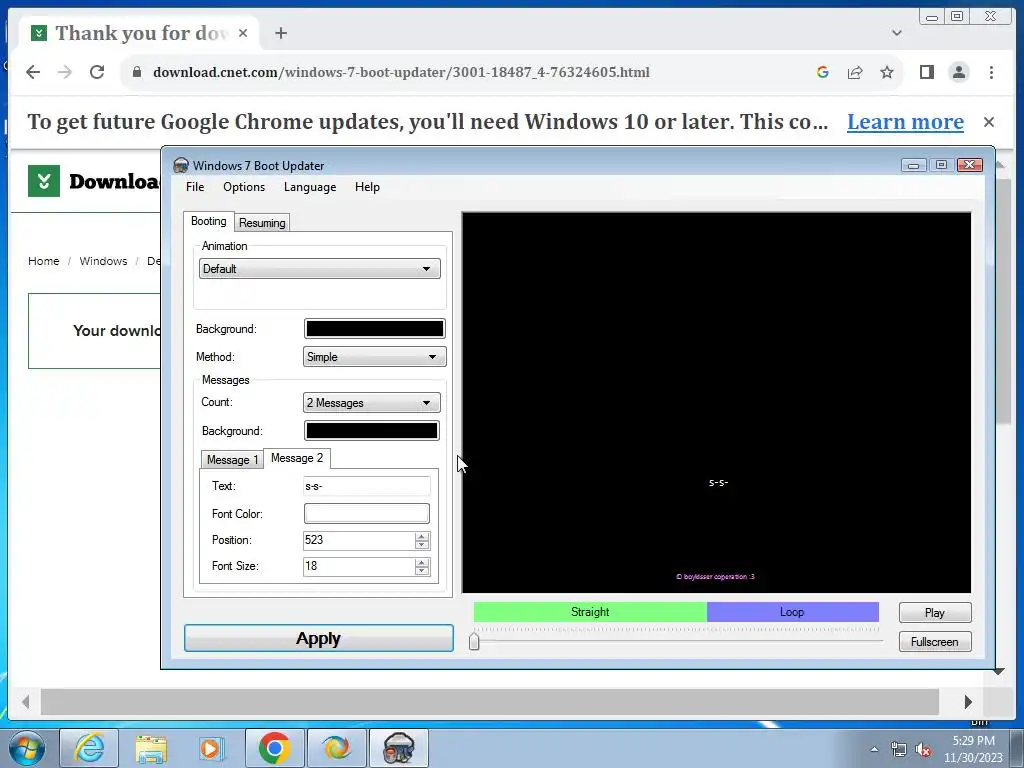Open Windows Explorer from taskbar
The height and width of the screenshot is (768, 1024).
pyautogui.click(x=150, y=748)
